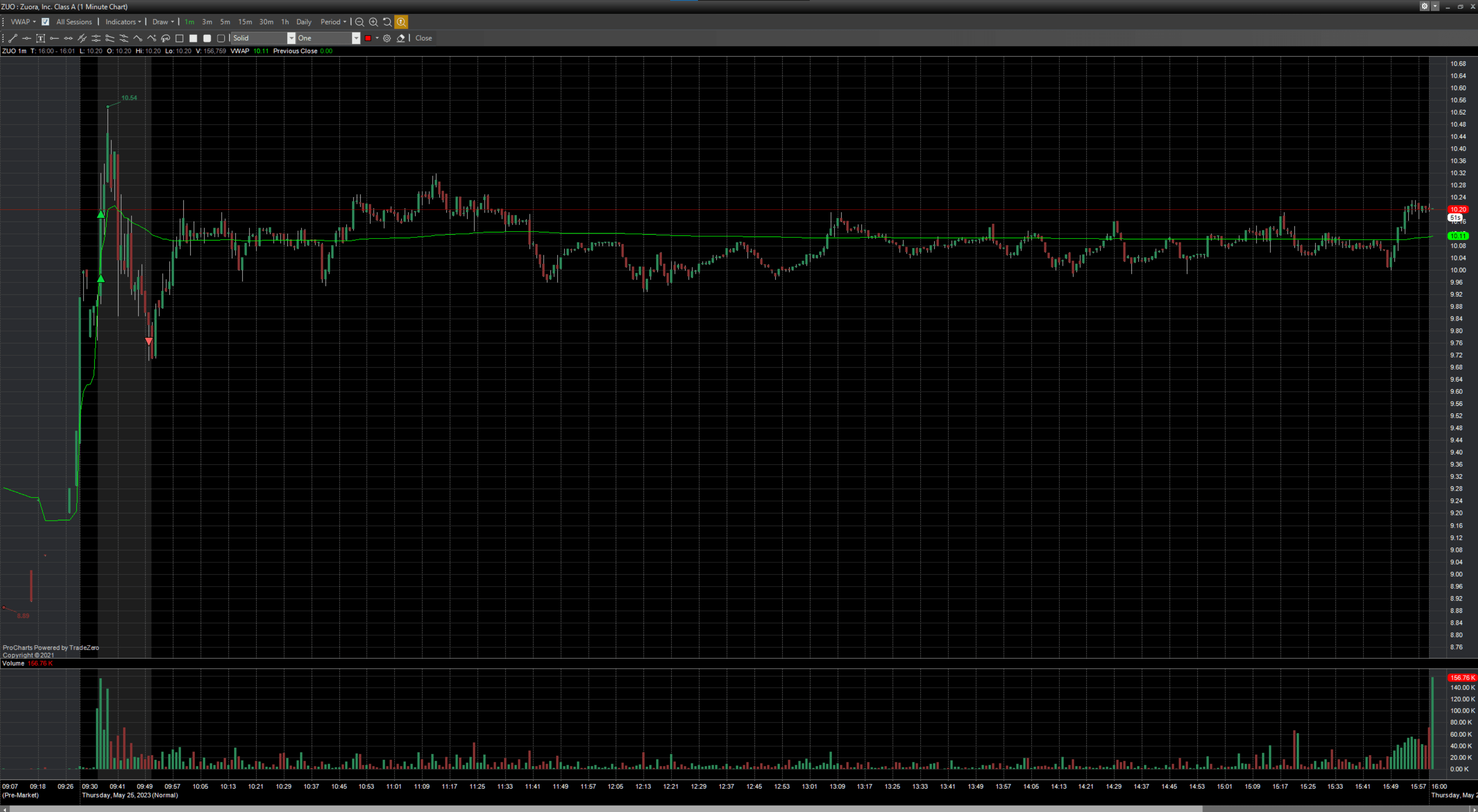Open drawing settings gear icon

[x=387, y=39]
